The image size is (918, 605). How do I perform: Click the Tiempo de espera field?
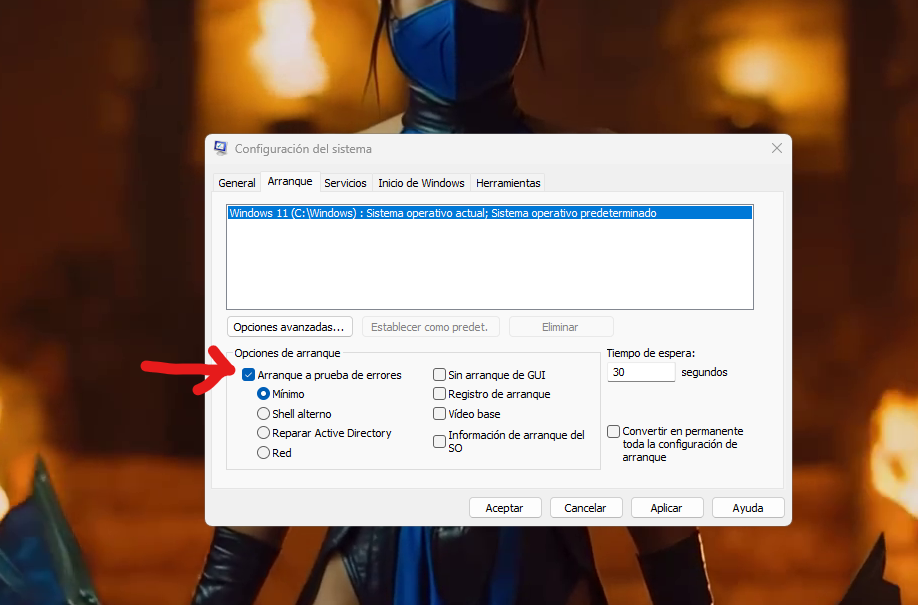pos(641,372)
